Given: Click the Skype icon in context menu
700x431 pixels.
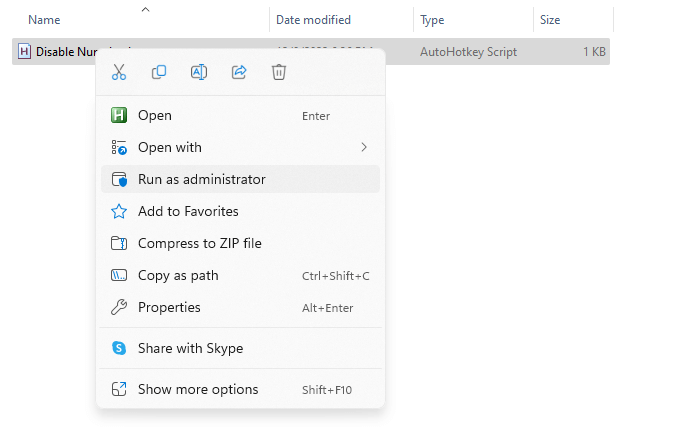Looking at the screenshot, I should point(119,348).
